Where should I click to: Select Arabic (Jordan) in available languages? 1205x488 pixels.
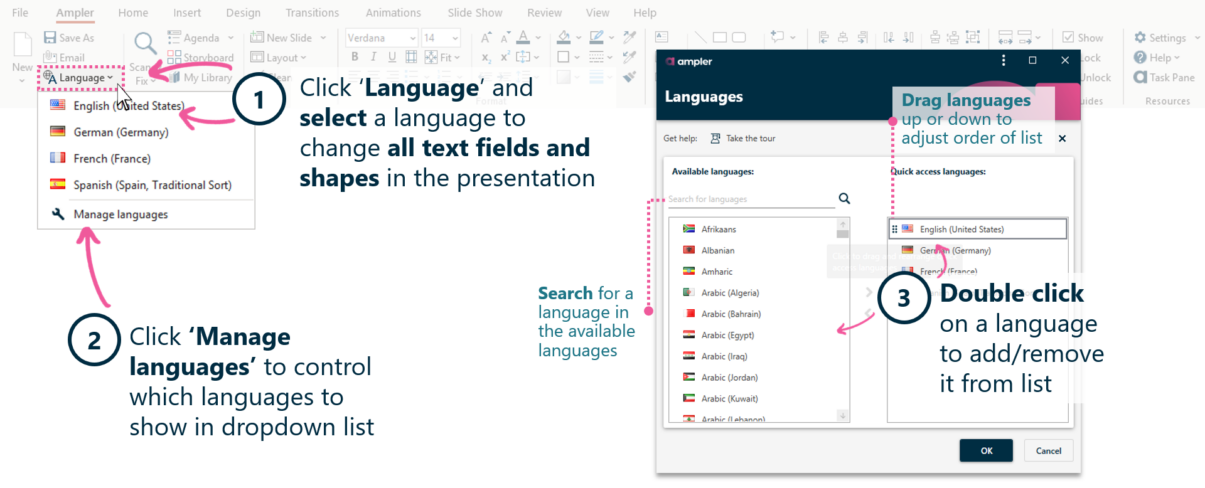click(752, 377)
